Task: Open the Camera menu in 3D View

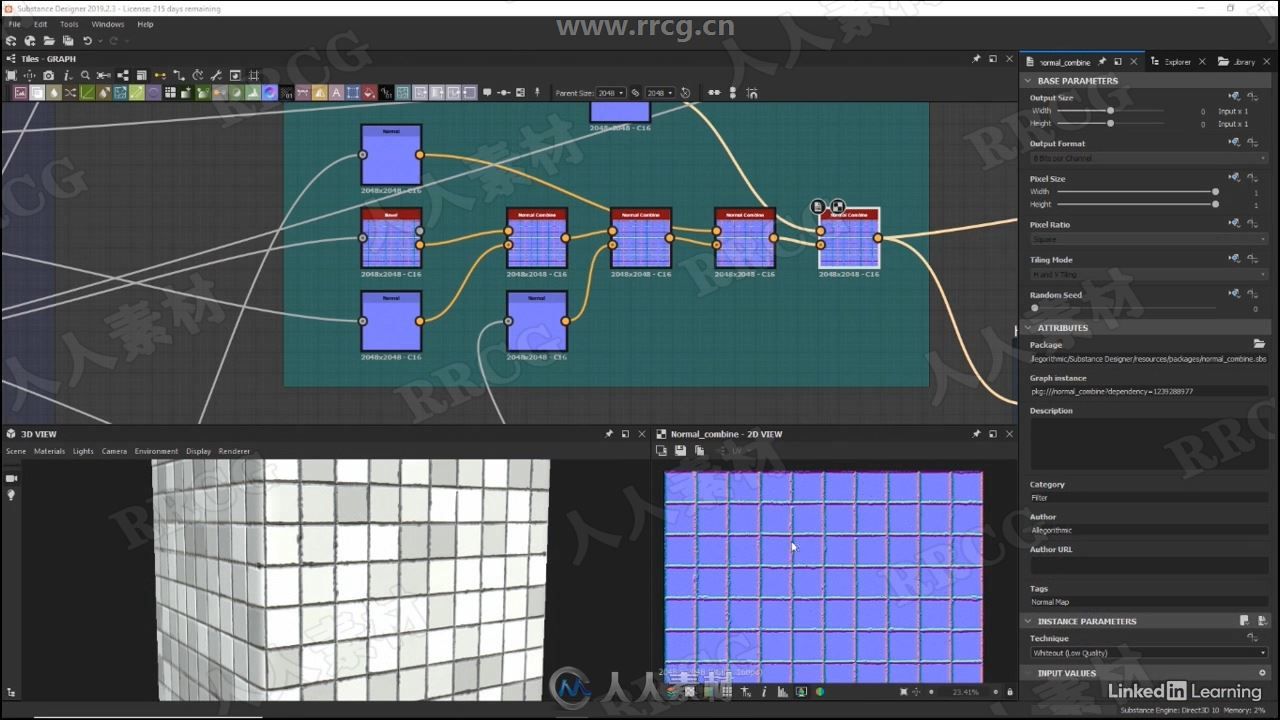Action: [114, 451]
